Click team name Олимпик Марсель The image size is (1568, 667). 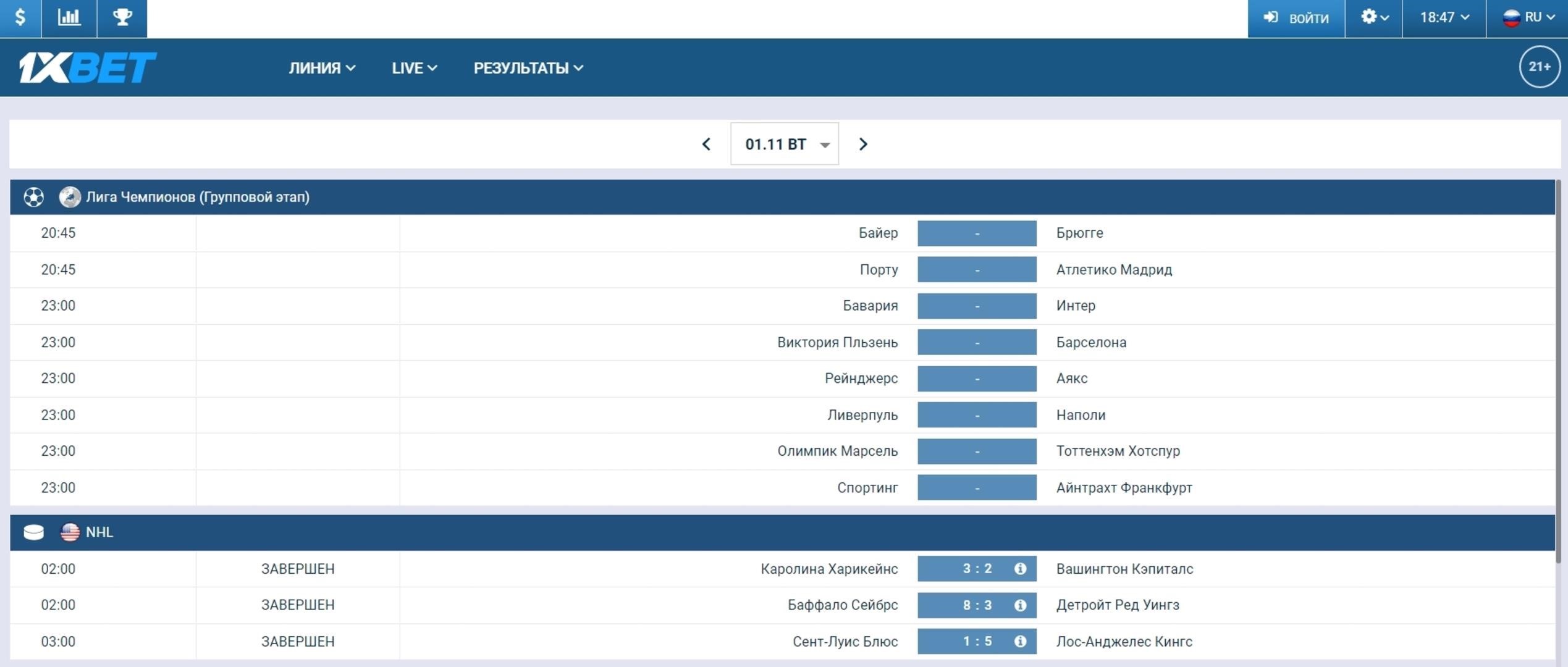(x=837, y=451)
